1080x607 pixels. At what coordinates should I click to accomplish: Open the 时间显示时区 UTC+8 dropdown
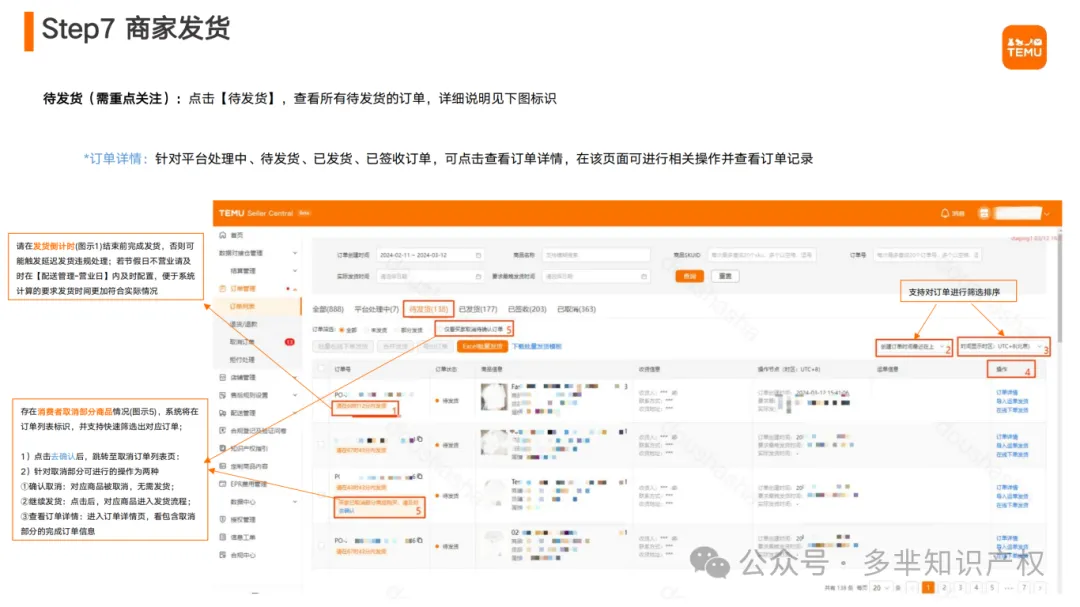pos(1002,347)
